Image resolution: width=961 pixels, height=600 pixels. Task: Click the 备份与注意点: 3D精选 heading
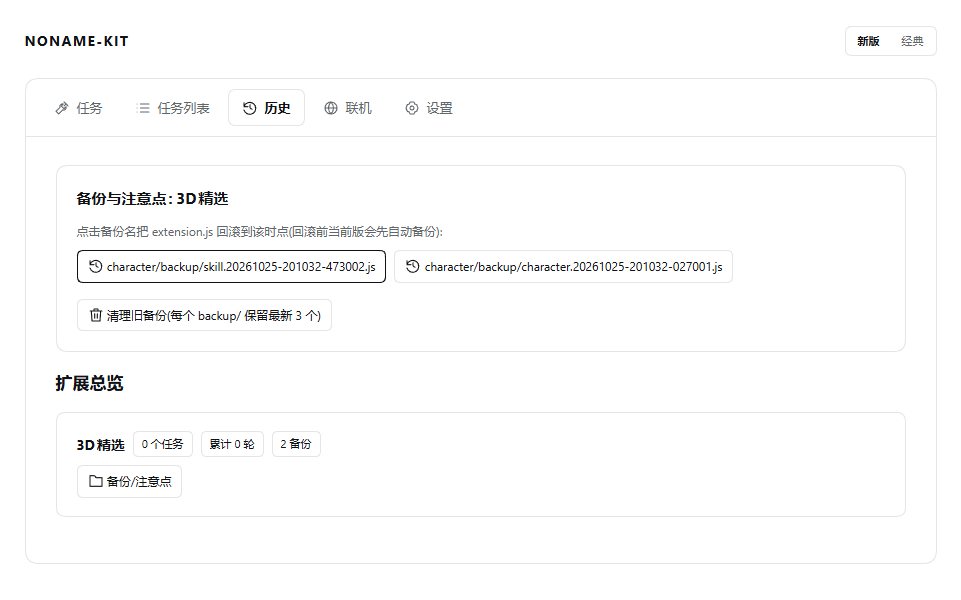[152, 199]
